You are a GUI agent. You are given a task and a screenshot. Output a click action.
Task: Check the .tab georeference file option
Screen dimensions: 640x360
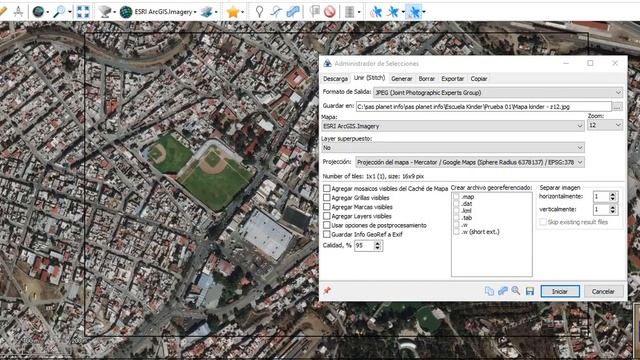click(456, 218)
